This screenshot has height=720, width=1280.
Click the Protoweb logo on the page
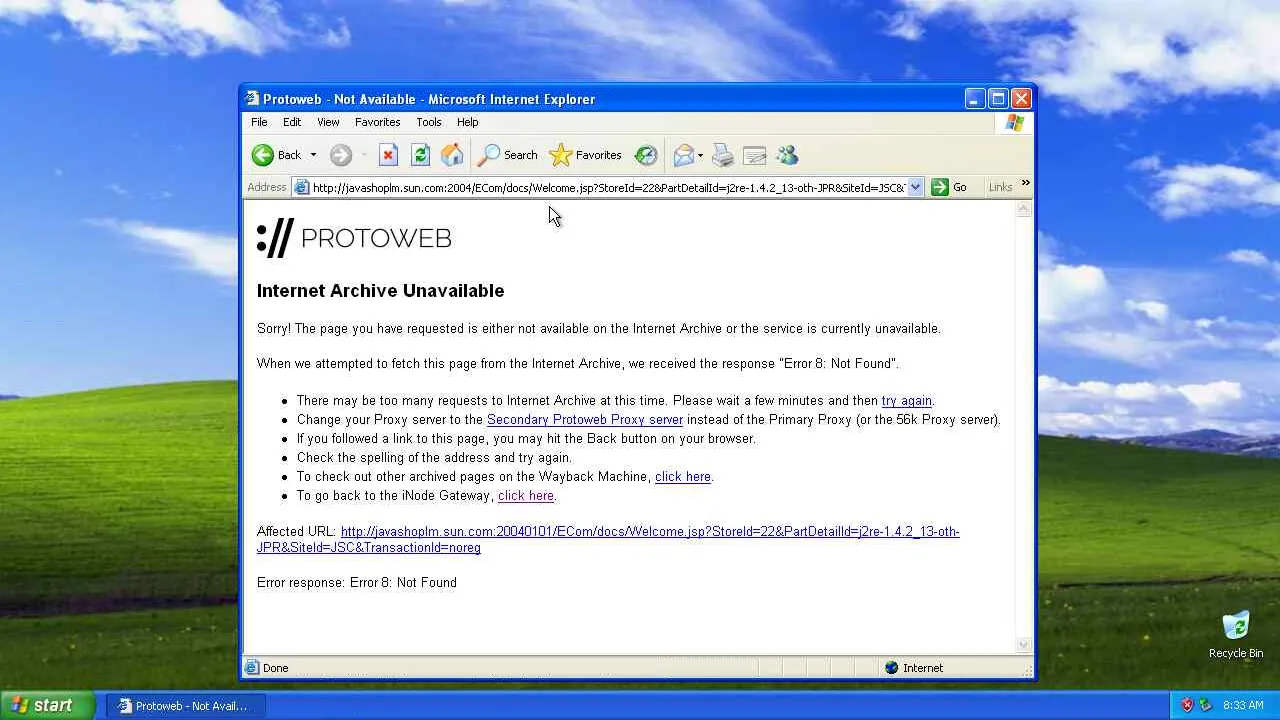(x=354, y=238)
